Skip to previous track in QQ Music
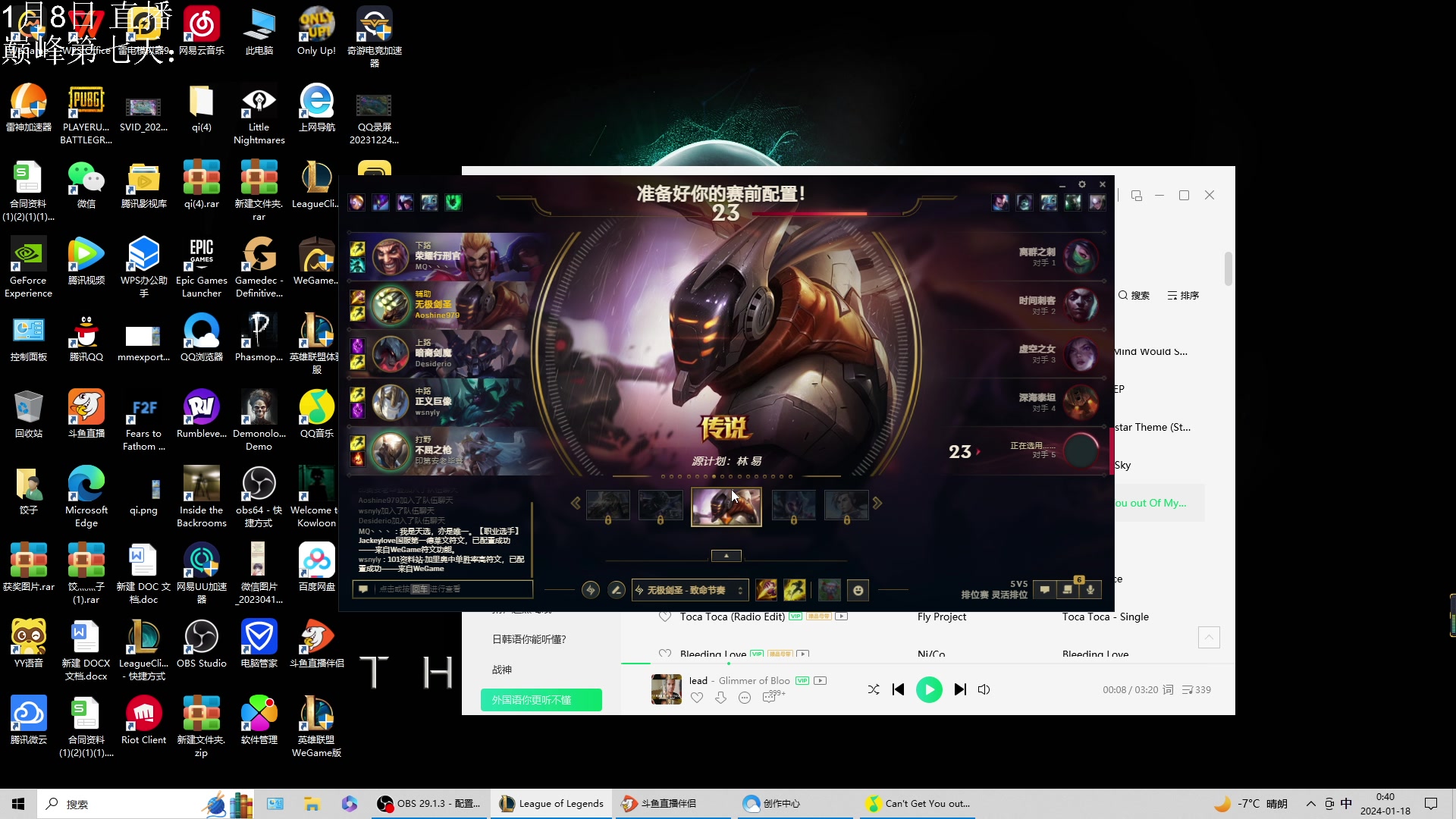This screenshot has height=819, width=1456. [x=899, y=689]
